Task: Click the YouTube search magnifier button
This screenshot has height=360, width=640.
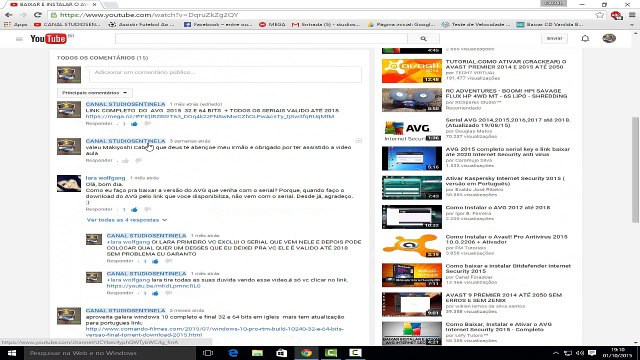Action: (x=423, y=39)
